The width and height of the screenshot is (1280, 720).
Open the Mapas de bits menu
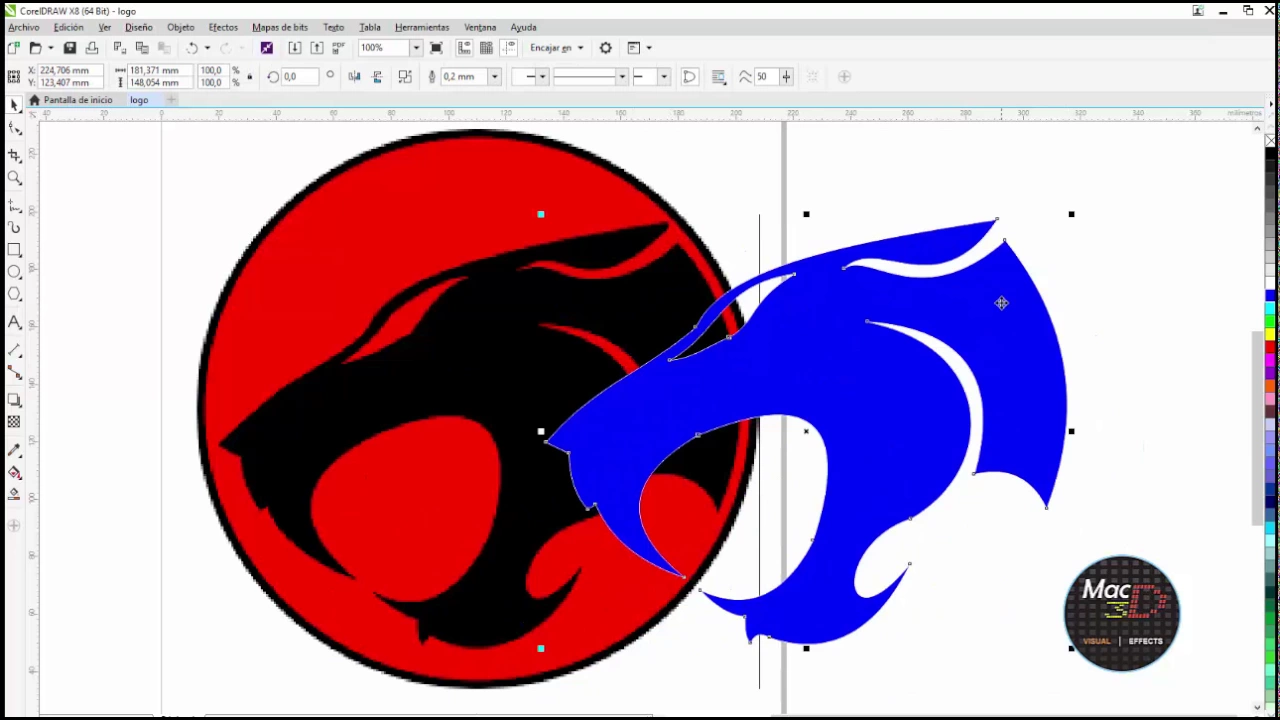[x=280, y=27]
